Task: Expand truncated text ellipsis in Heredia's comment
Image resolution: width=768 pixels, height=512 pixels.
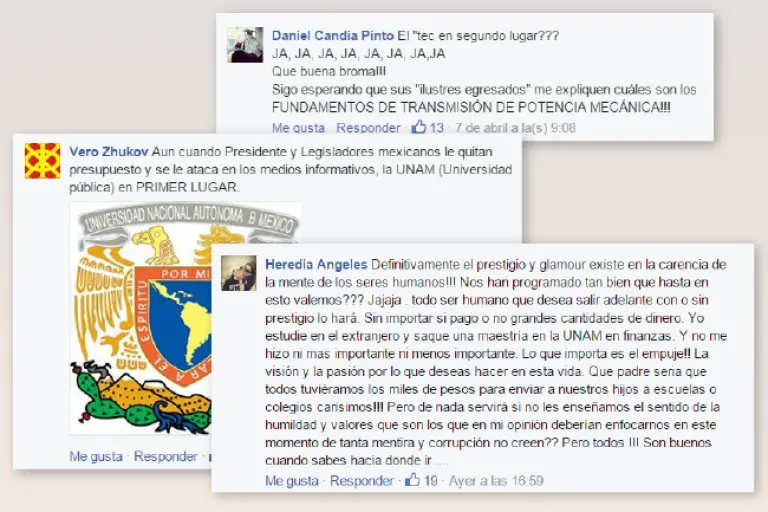Action: coord(441,463)
